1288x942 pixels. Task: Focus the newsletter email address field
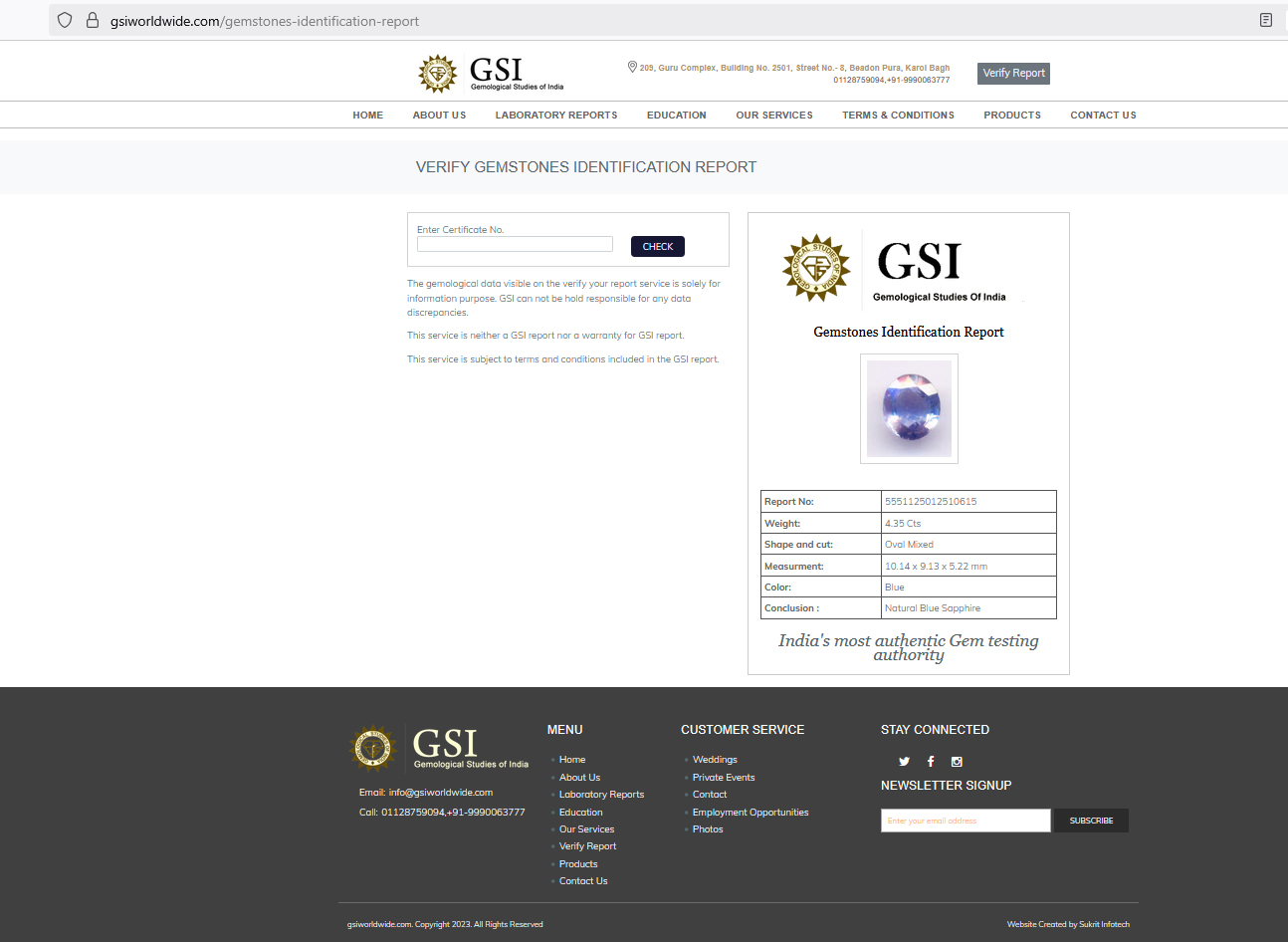pos(966,821)
